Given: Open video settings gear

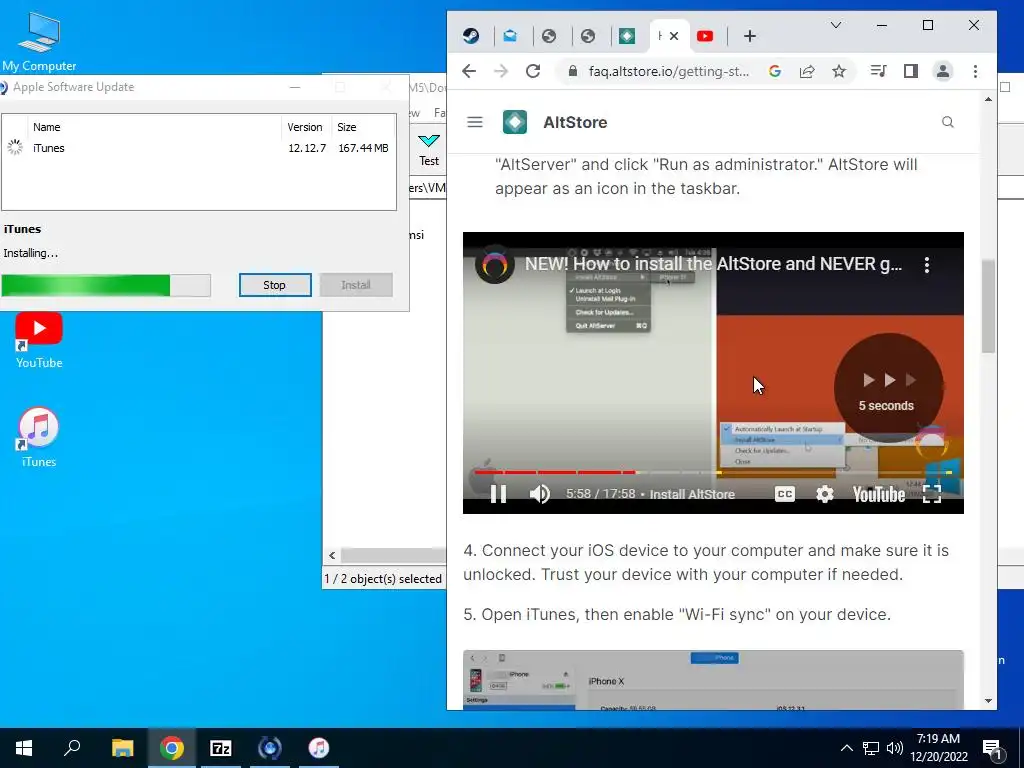Looking at the screenshot, I should point(825,494).
